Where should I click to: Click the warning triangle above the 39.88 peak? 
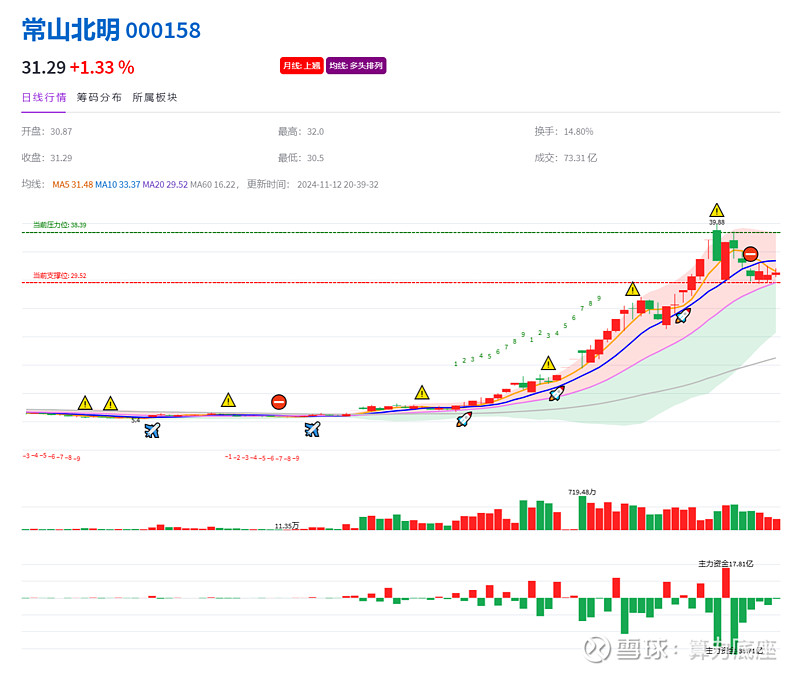click(716, 210)
